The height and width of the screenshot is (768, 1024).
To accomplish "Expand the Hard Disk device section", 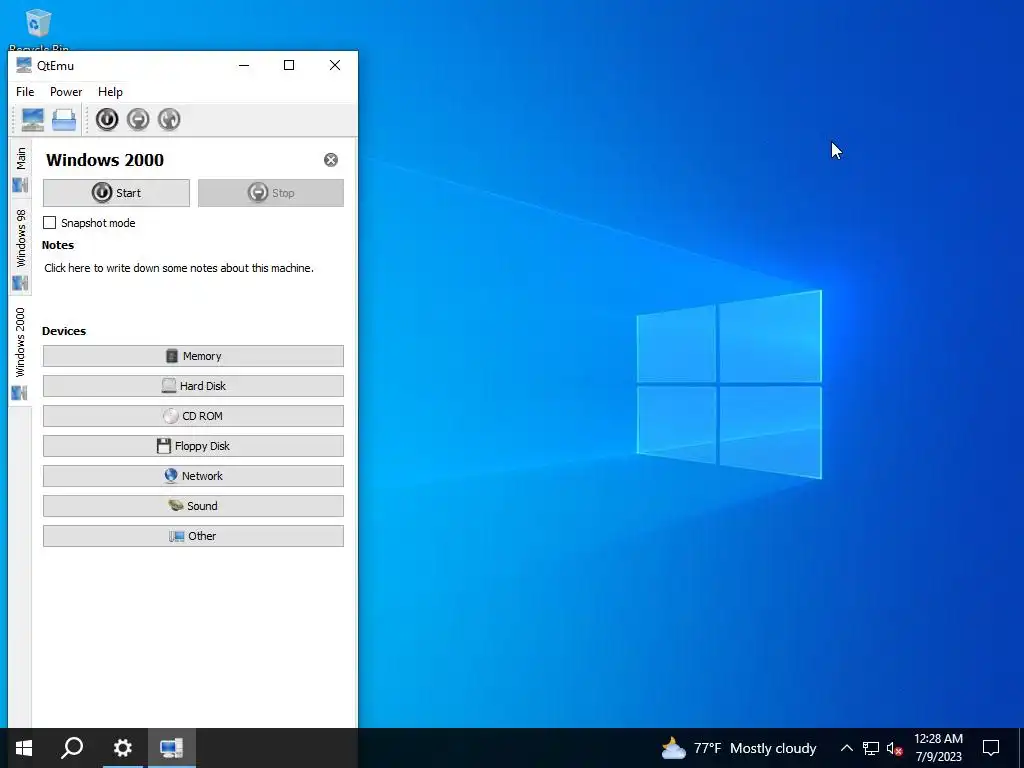I will coord(193,386).
